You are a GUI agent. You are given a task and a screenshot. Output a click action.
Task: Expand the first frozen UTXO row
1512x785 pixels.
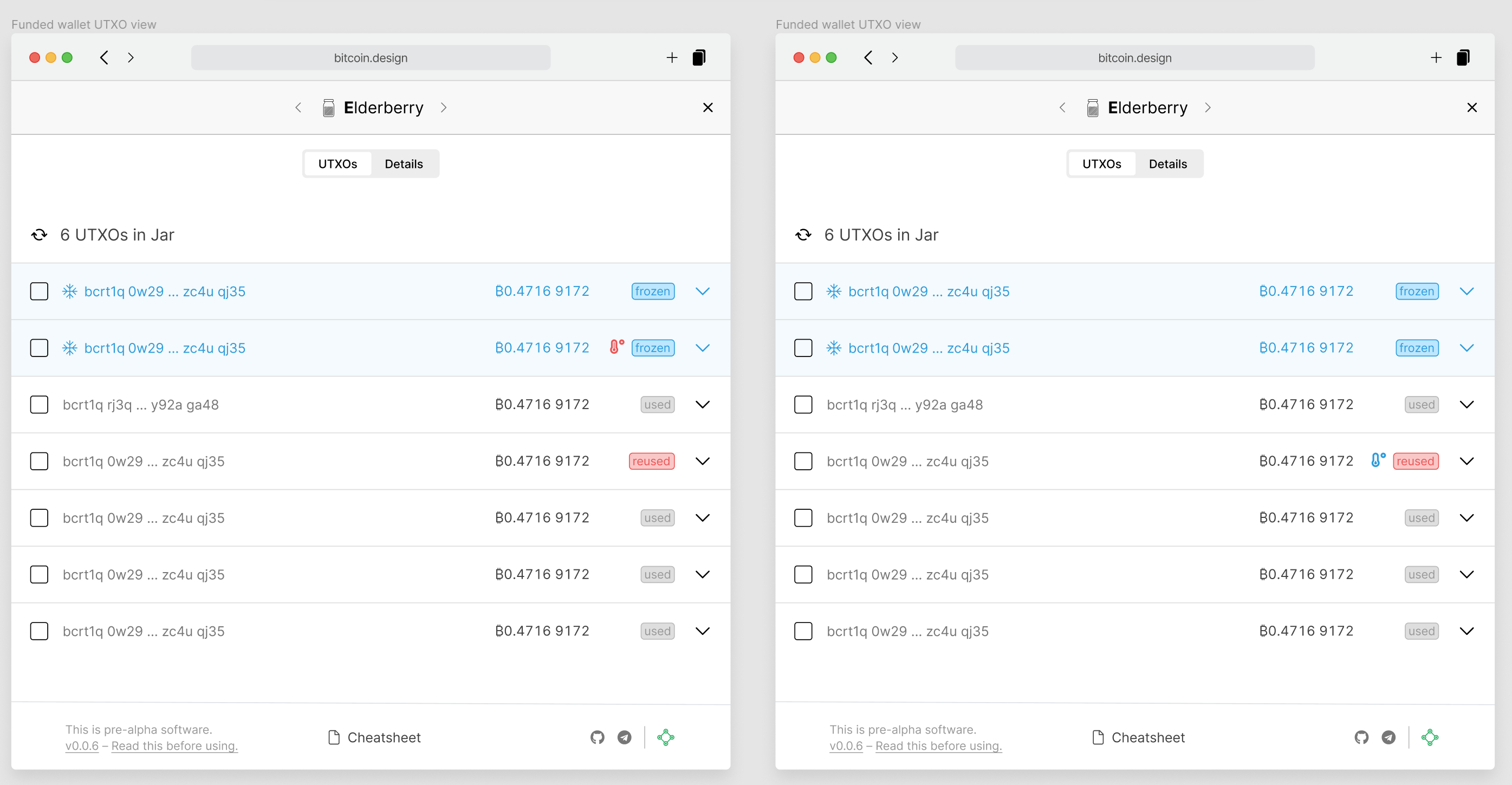pos(703,290)
